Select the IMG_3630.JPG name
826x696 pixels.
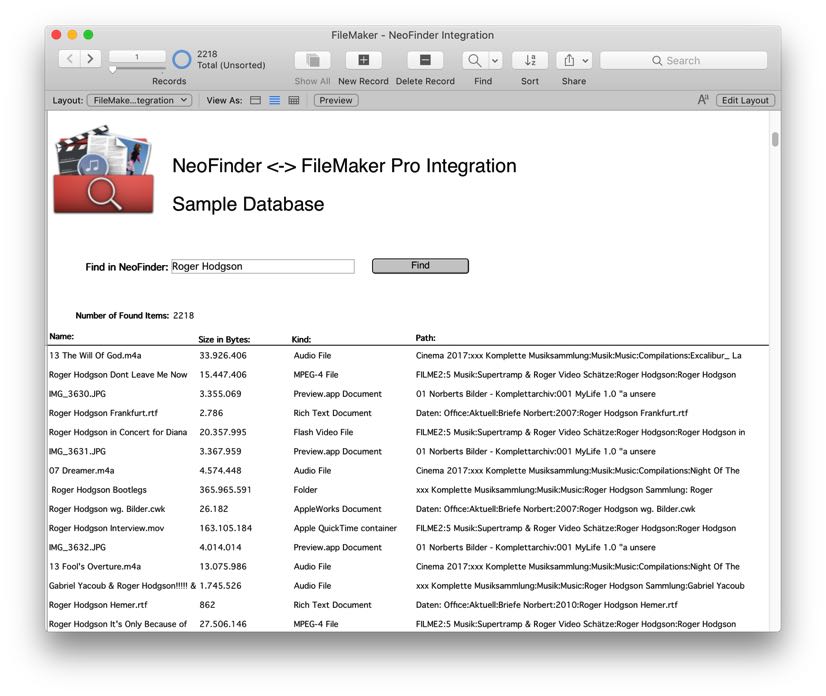tap(77, 394)
